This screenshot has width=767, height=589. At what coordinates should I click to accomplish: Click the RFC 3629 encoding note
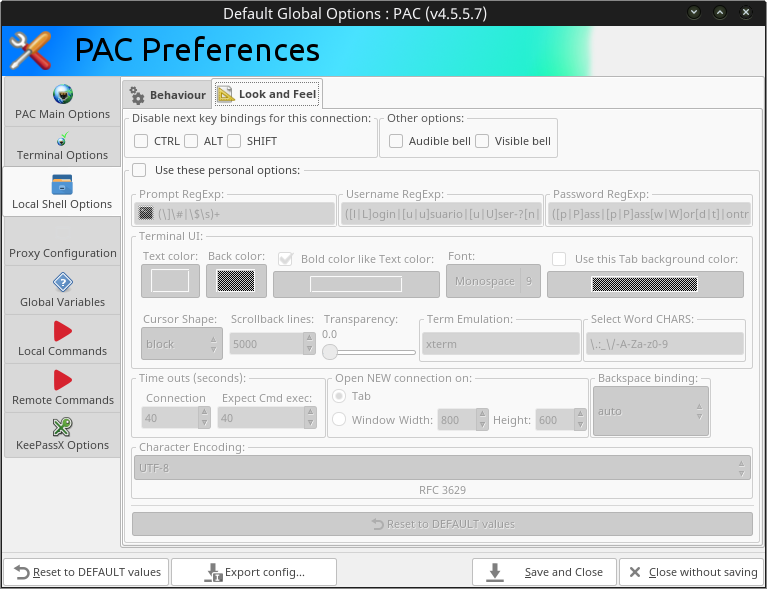coord(442,490)
